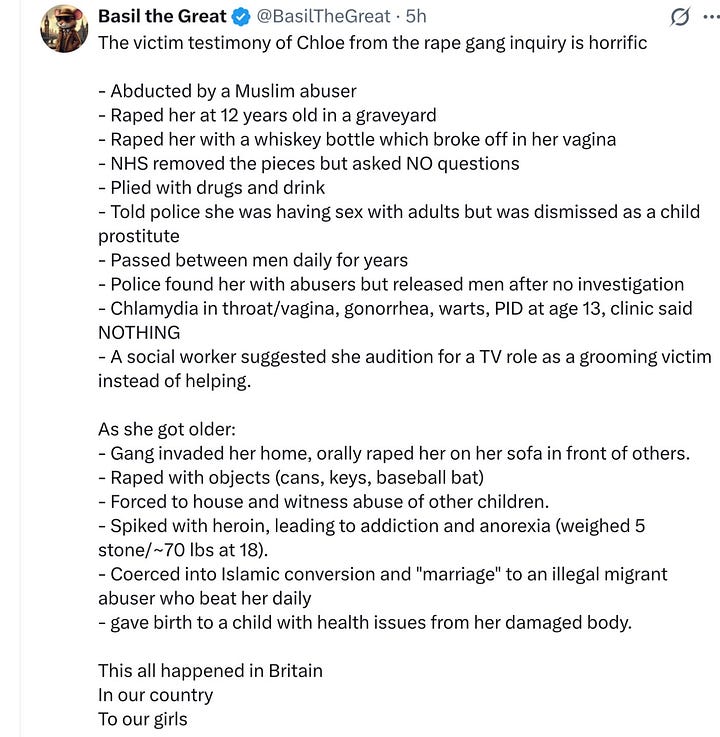Click the "Forced to house and witness" line
The height and width of the screenshot is (737, 720).
(324, 502)
